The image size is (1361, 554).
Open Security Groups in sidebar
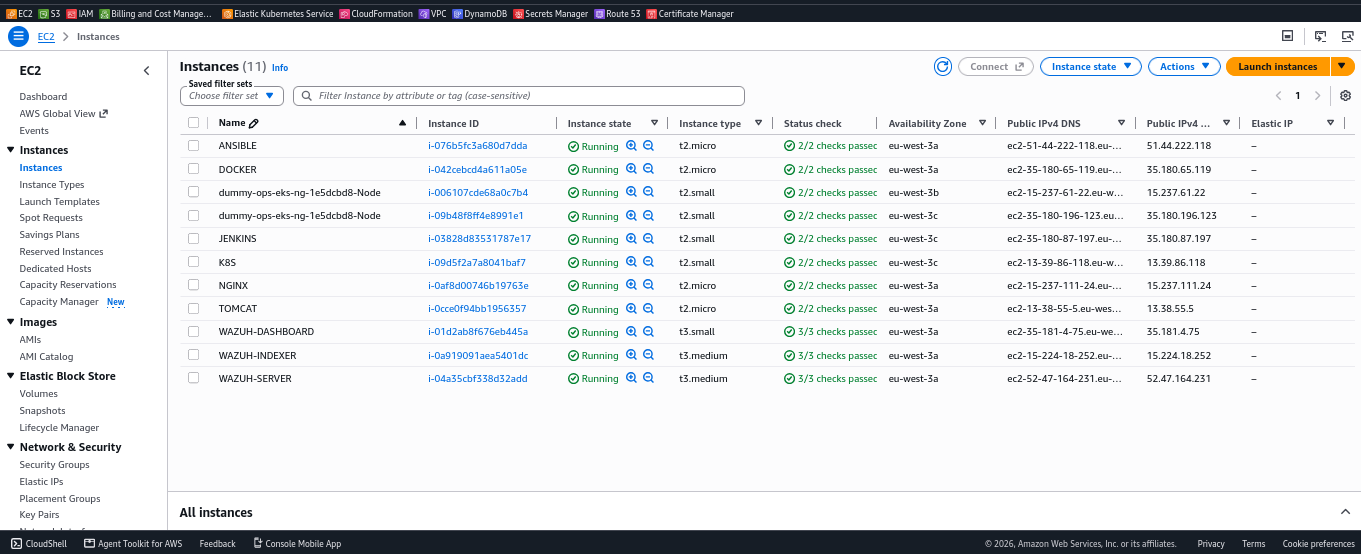click(x=54, y=465)
